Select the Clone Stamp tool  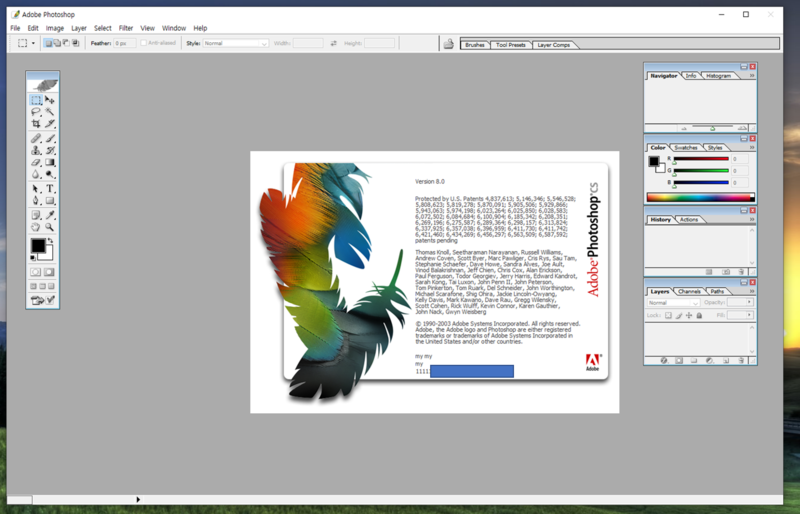tap(36, 150)
